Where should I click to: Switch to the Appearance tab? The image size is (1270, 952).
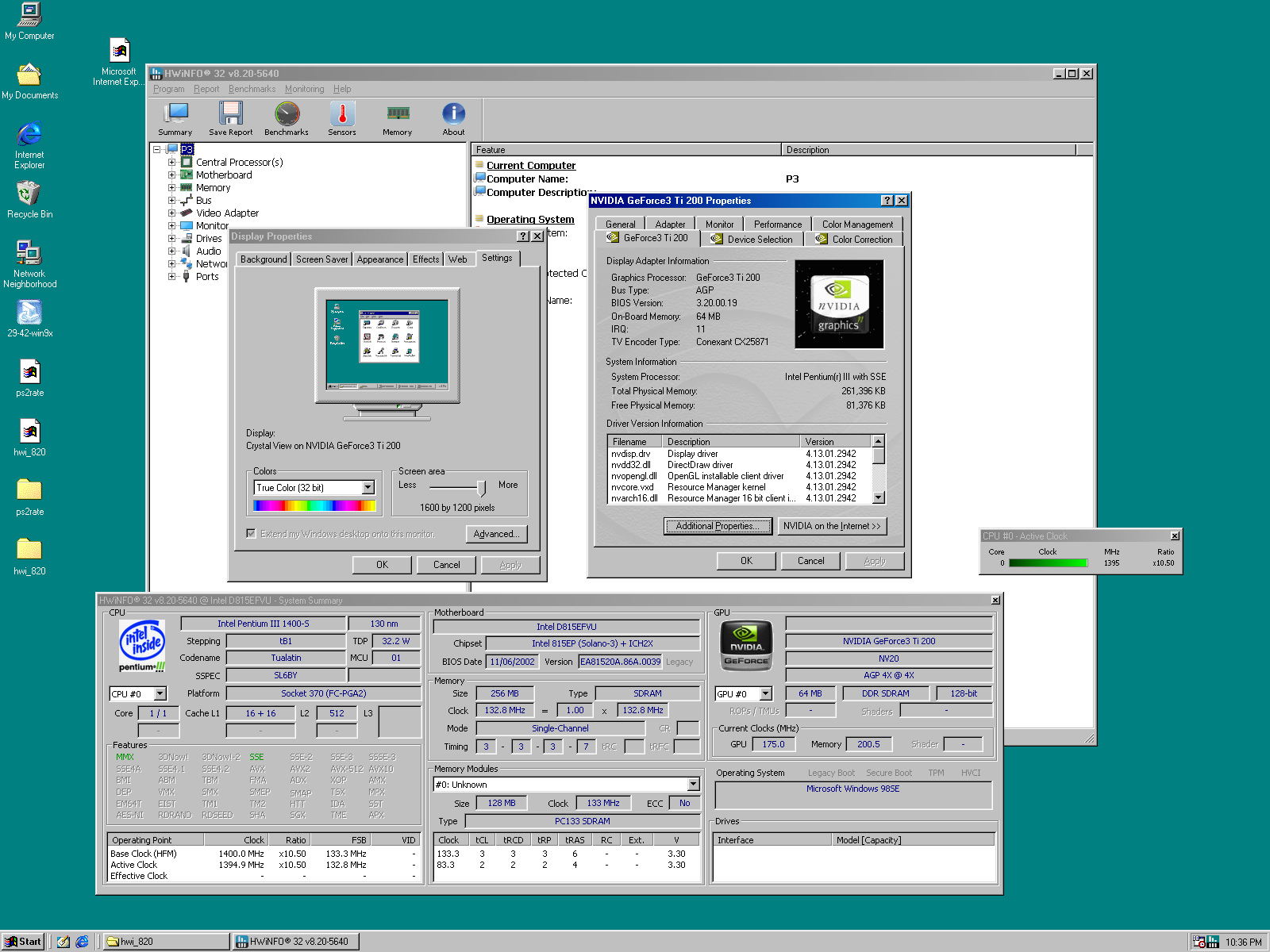coord(379,259)
